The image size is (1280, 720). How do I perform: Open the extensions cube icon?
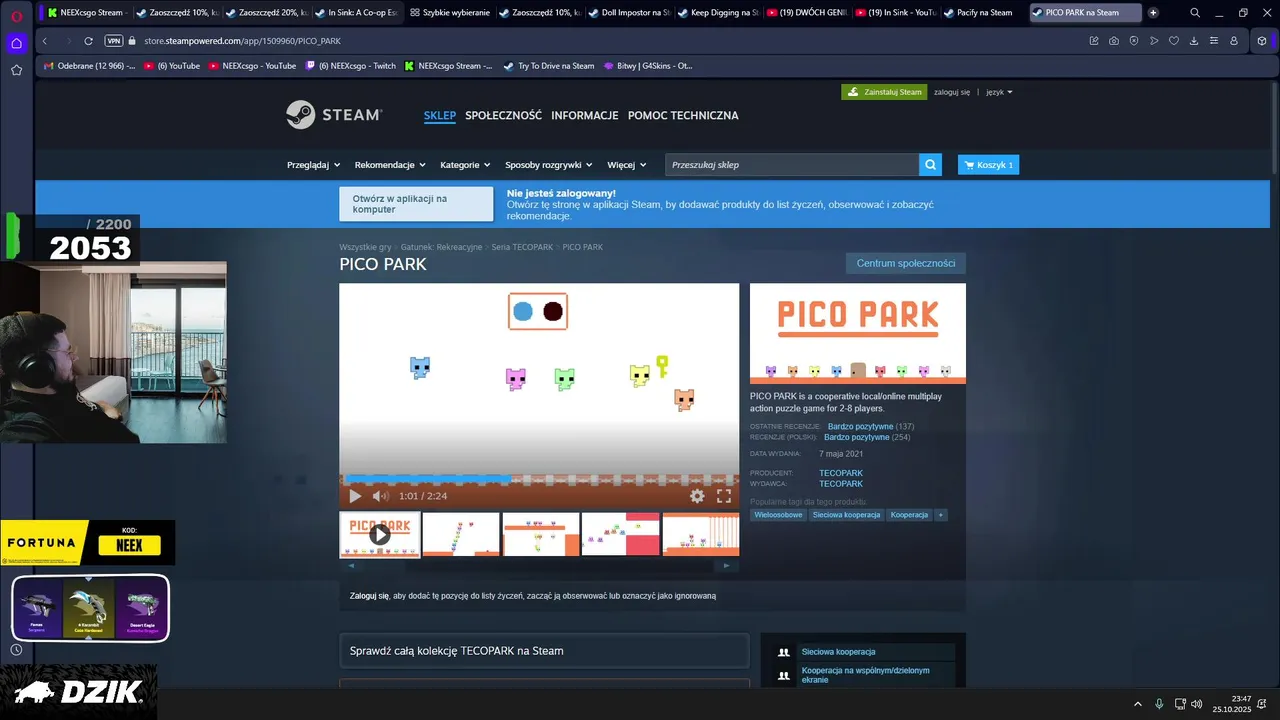[1262, 41]
